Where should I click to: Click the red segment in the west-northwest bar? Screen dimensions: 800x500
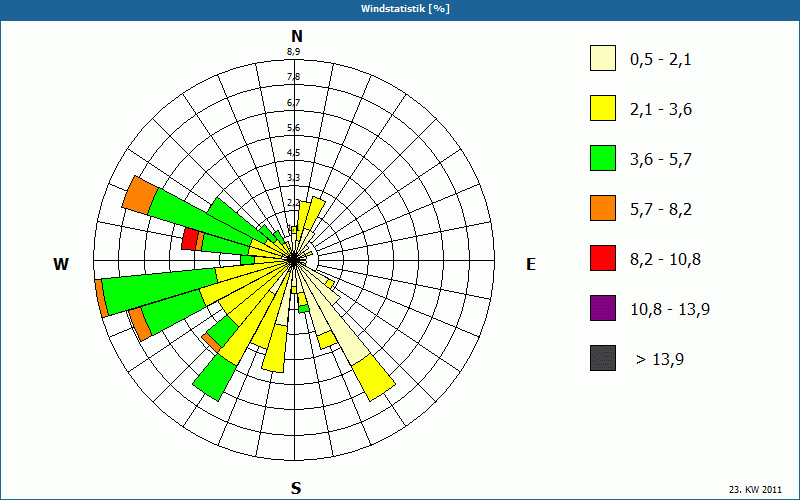click(x=190, y=239)
